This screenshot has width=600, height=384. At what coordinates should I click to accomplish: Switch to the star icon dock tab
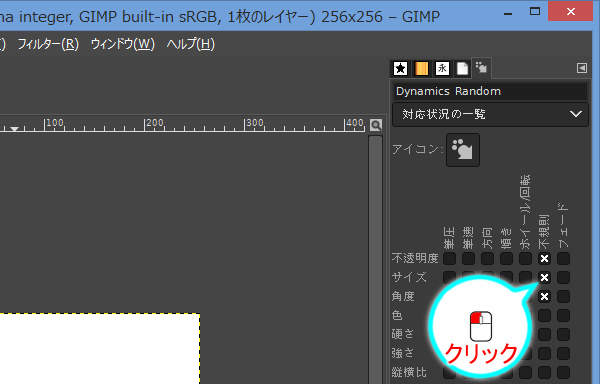[400, 69]
